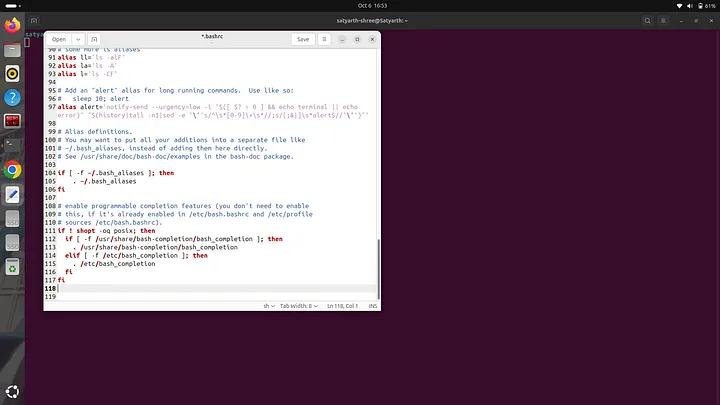Screen dimensions: 720x405
Task: Open Firefox from the dock
Action: click(x=12, y=25)
